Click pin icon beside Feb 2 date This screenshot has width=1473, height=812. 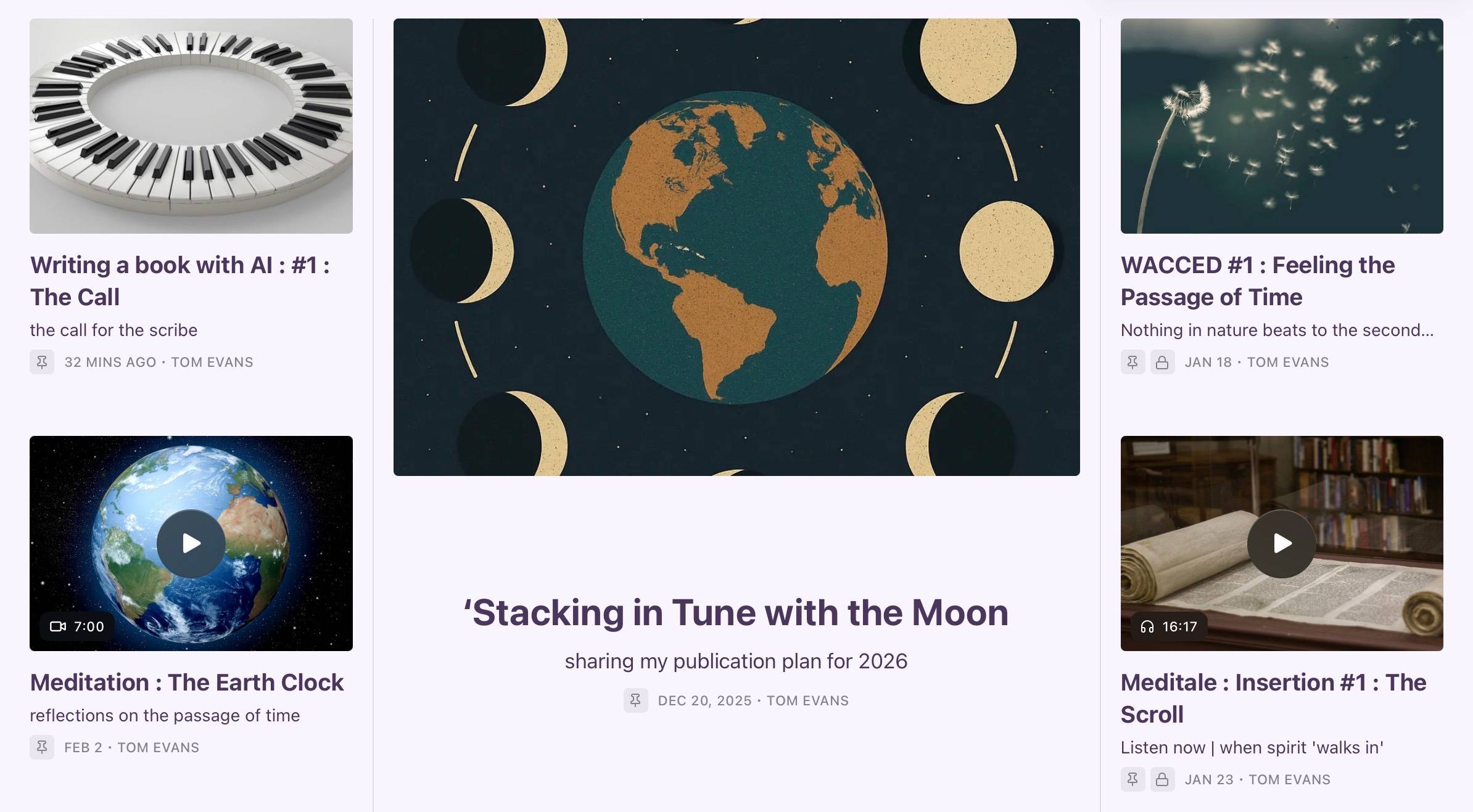pos(42,747)
